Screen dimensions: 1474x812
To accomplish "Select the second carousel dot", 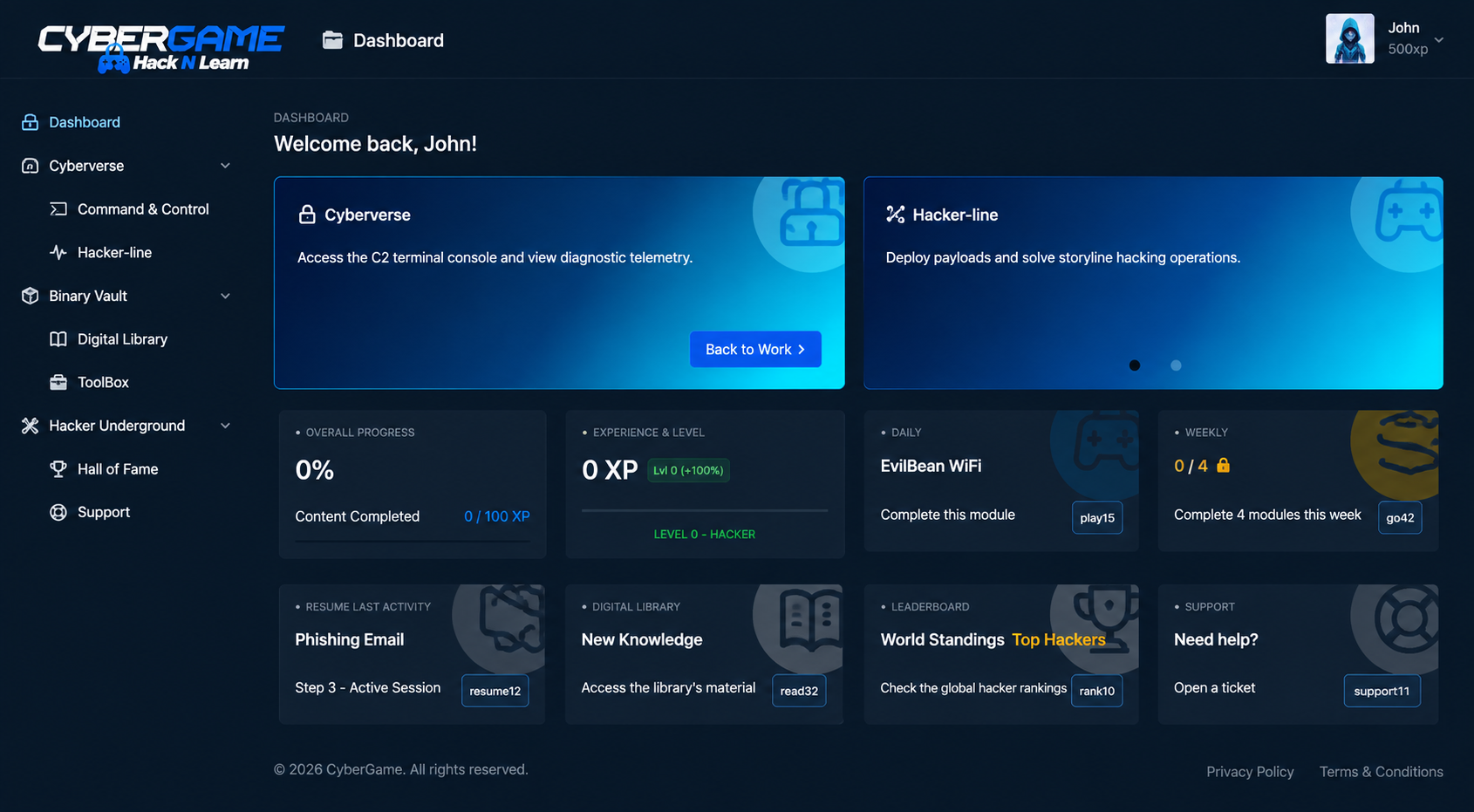I will click(1176, 365).
